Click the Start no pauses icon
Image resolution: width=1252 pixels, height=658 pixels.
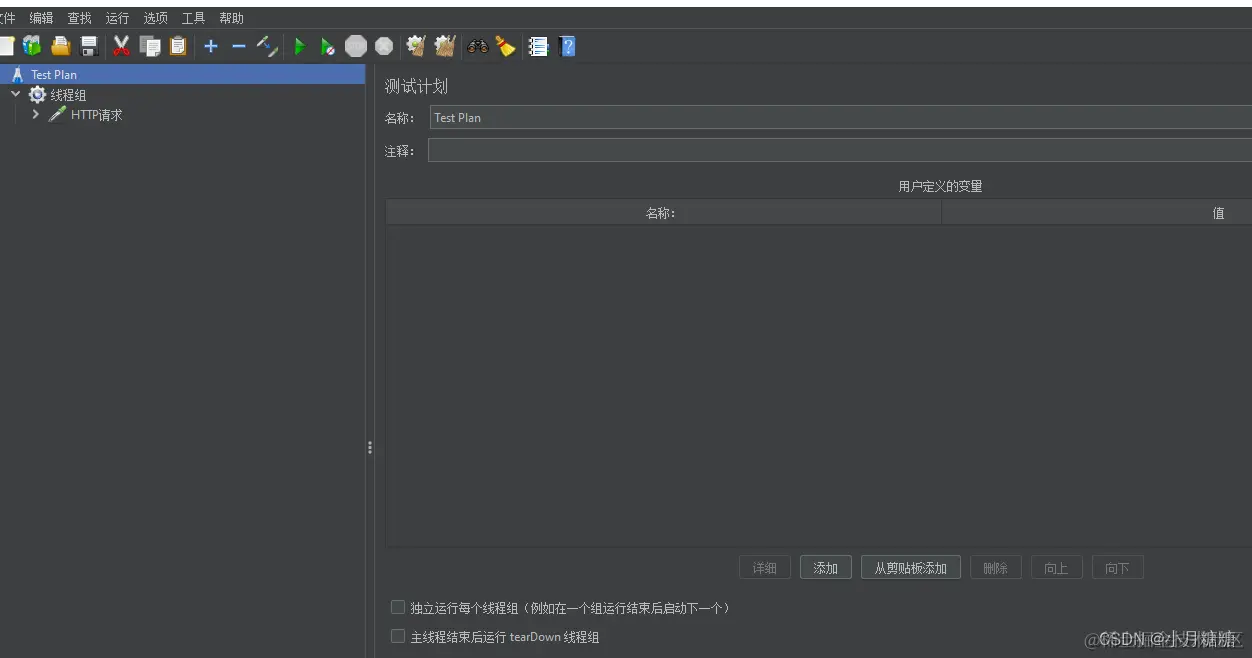[327, 46]
